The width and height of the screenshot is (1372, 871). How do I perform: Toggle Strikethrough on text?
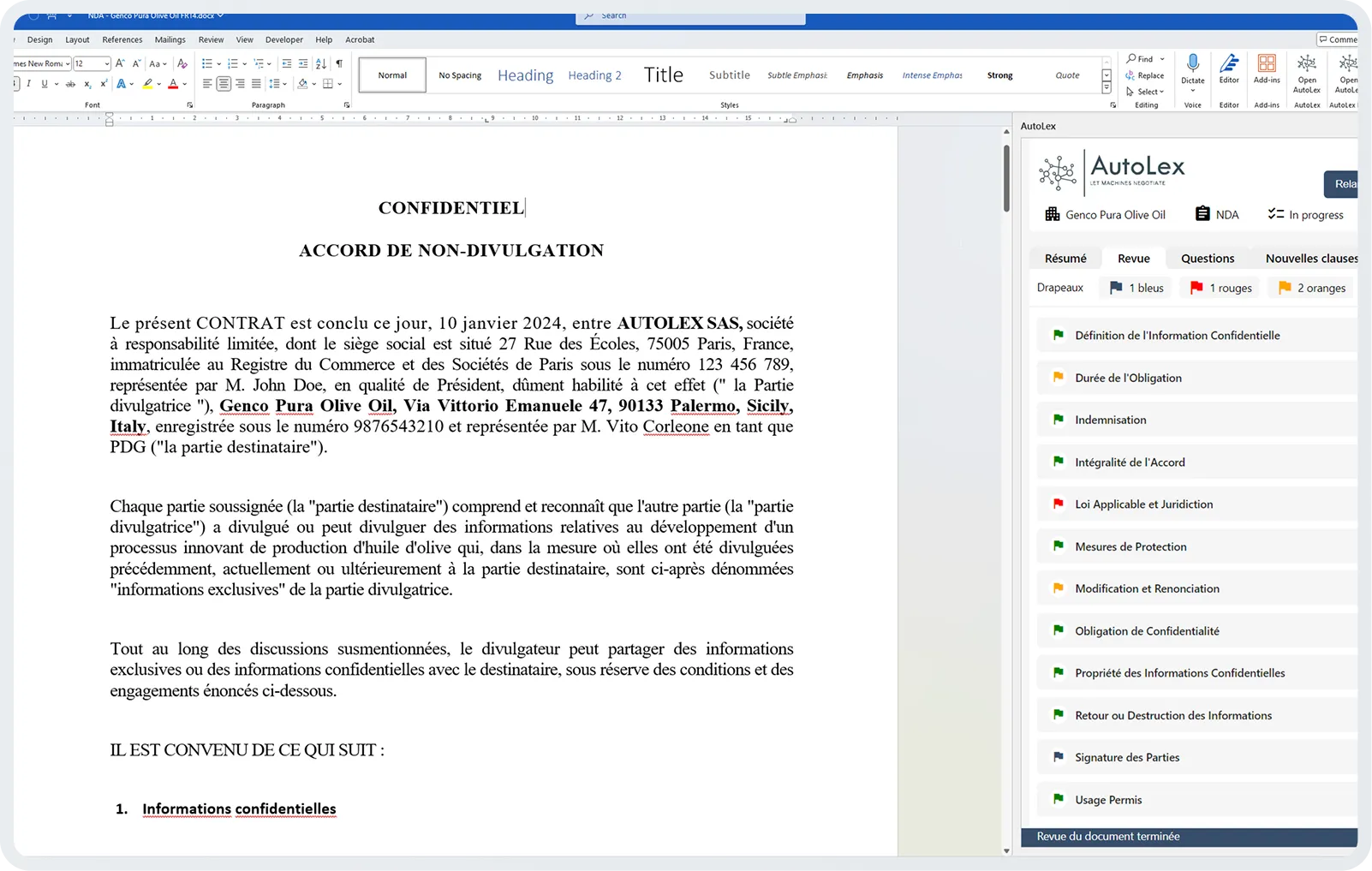[x=70, y=84]
